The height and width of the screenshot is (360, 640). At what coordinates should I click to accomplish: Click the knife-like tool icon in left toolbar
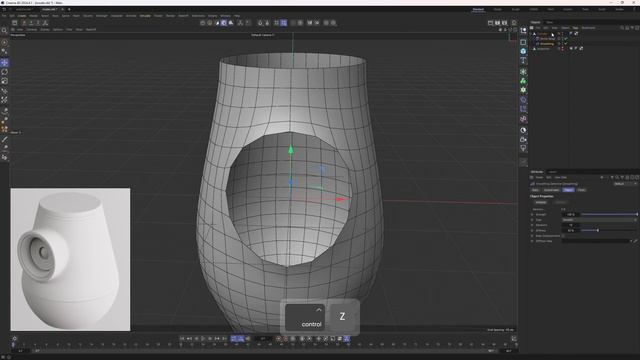(x=4, y=139)
